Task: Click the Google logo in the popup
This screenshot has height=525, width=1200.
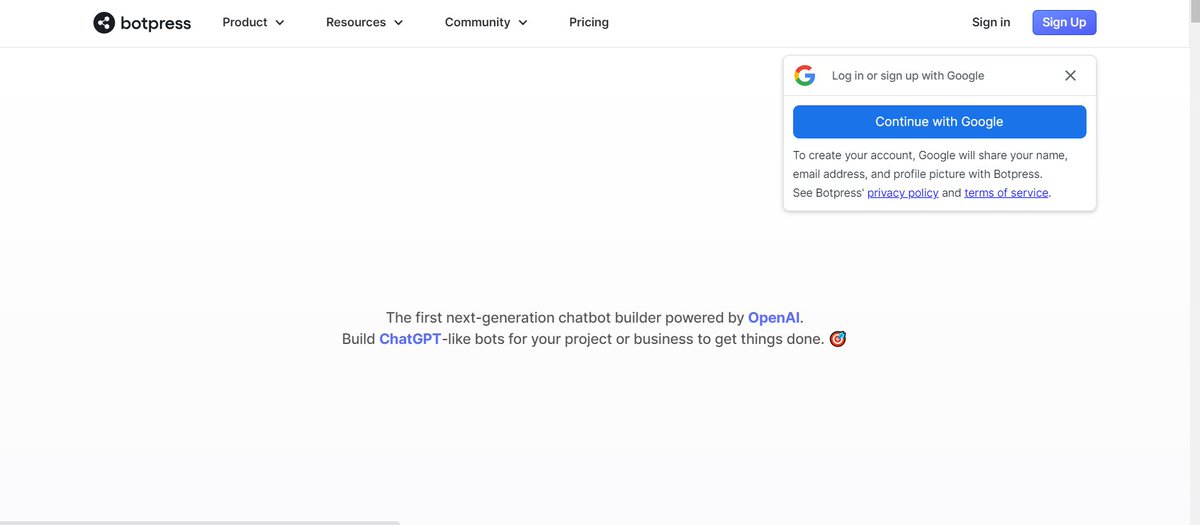Action: tap(804, 76)
